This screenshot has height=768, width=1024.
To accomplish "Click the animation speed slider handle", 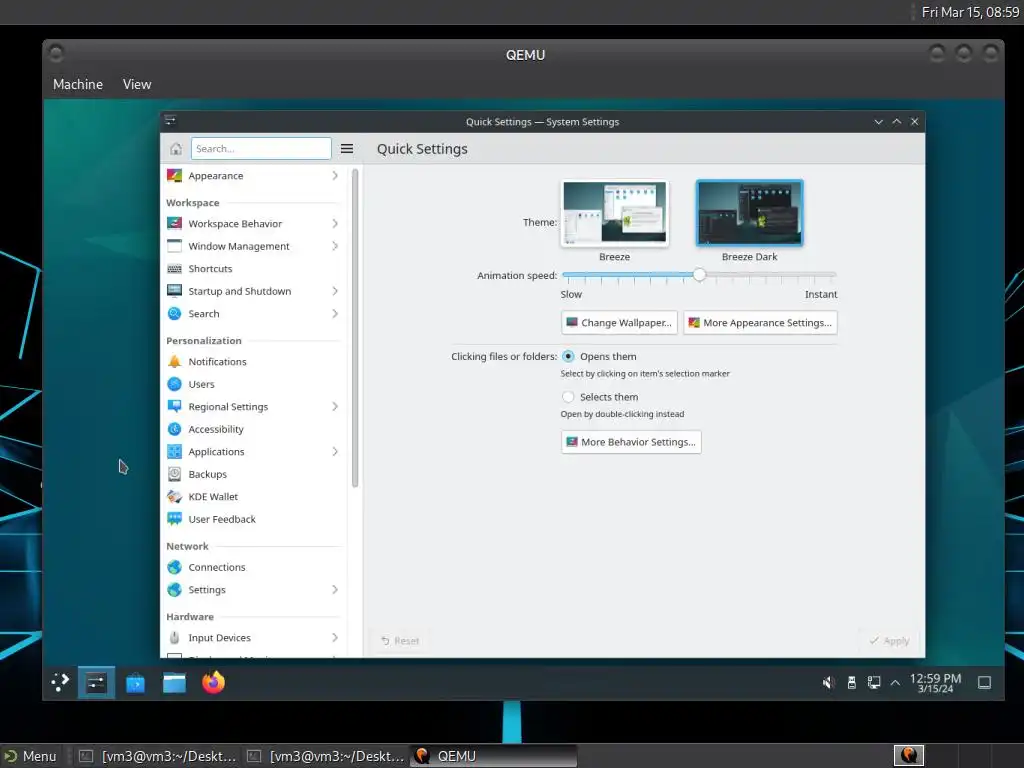I will point(699,275).
